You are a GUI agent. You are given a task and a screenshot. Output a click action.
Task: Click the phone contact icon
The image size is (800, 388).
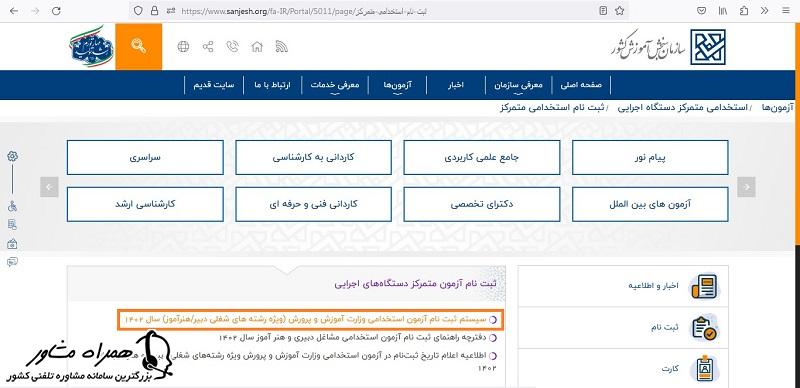click(x=233, y=47)
